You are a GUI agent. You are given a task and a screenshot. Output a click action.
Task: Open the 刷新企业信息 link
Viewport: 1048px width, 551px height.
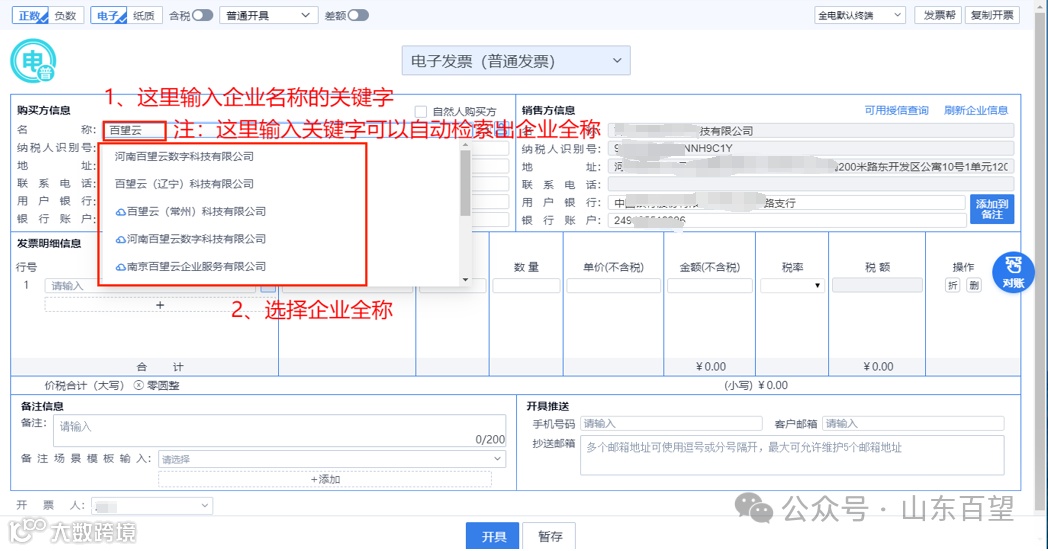point(976,110)
